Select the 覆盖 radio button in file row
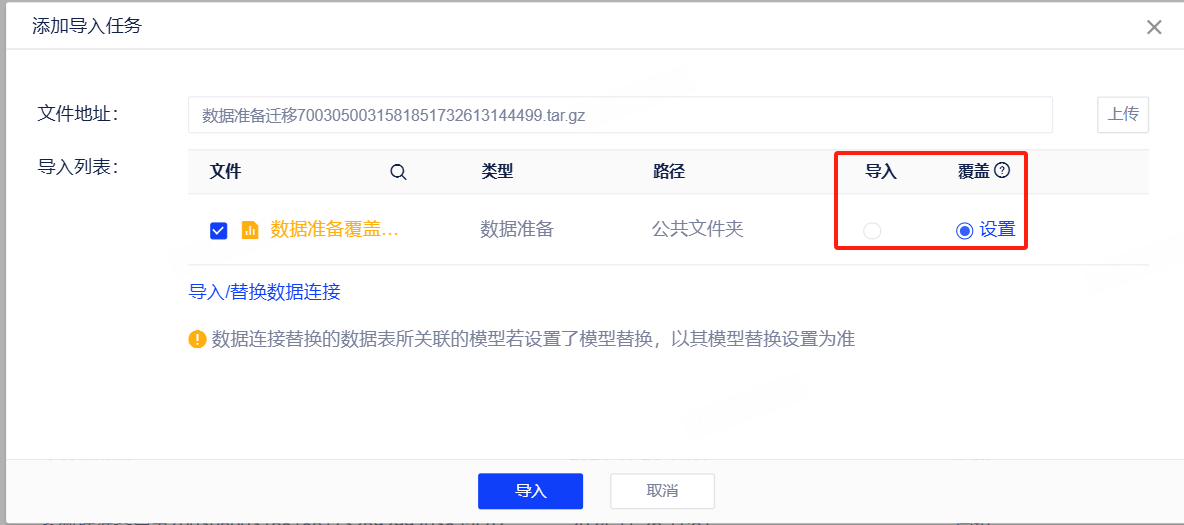1184x525 pixels. click(x=964, y=231)
